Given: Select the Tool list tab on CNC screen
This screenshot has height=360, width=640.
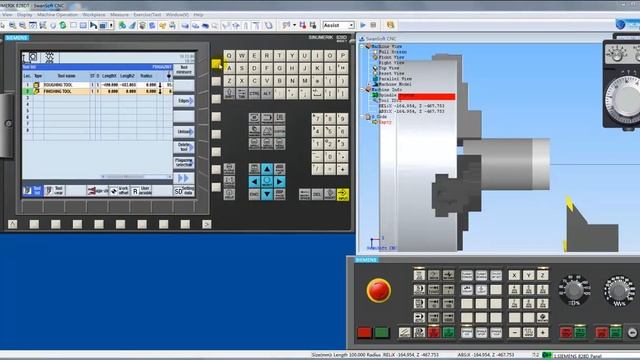Looking at the screenshot, I should click(x=33, y=191).
